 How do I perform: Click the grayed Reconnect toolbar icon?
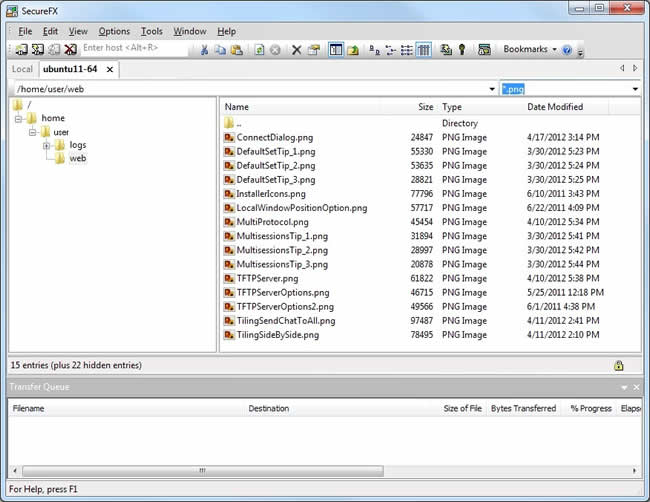pyautogui.click(x=54, y=49)
